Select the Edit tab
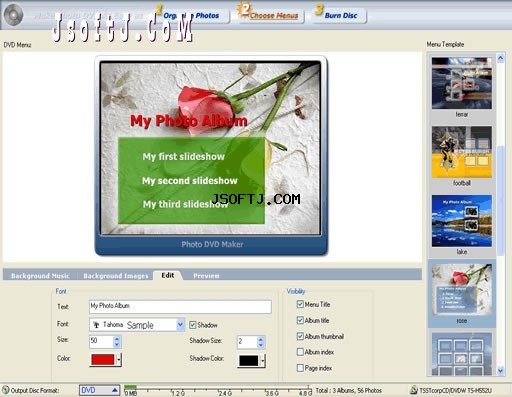 tap(168, 275)
